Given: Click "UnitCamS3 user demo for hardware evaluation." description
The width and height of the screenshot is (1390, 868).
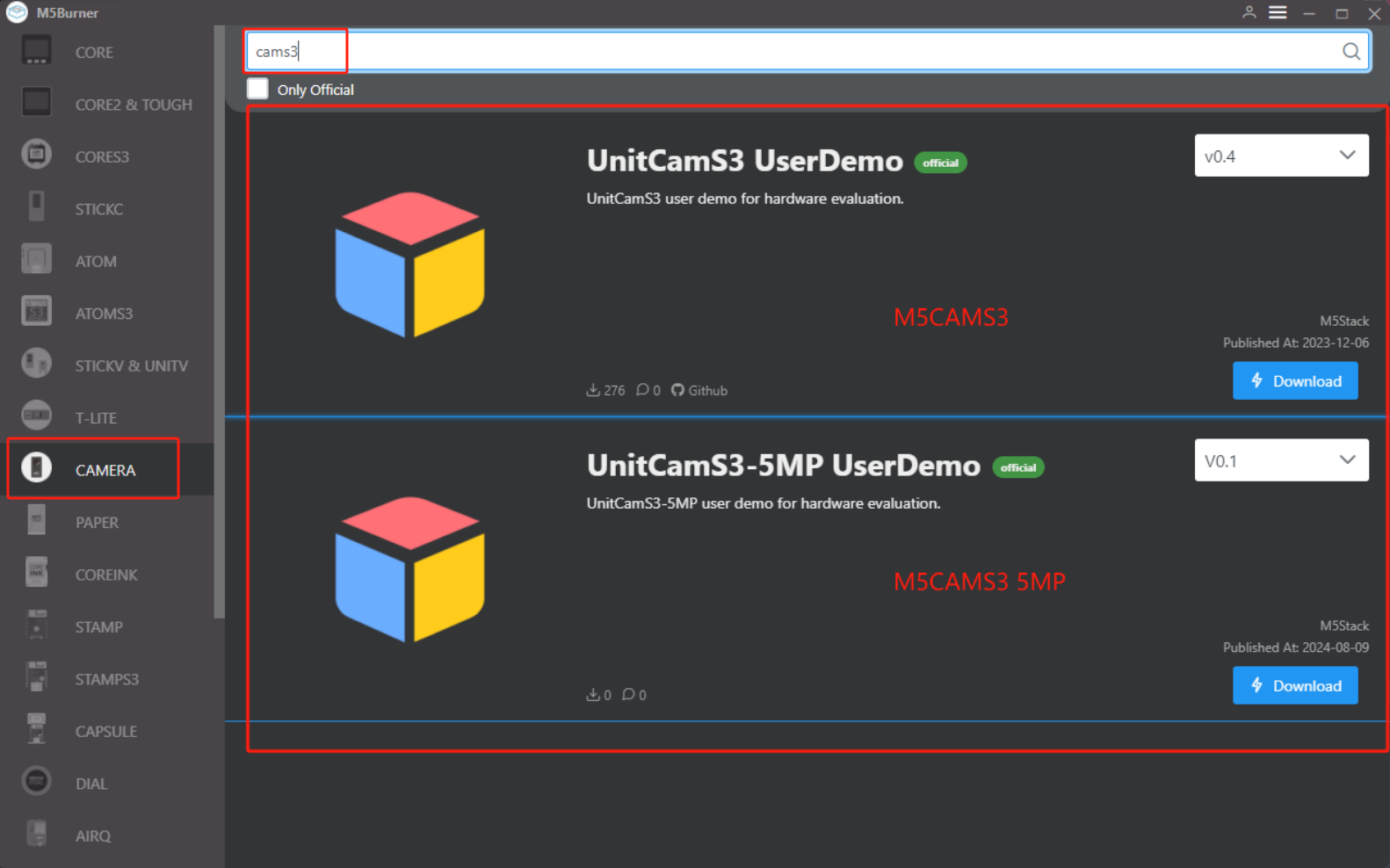Looking at the screenshot, I should click(x=745, y=199).
